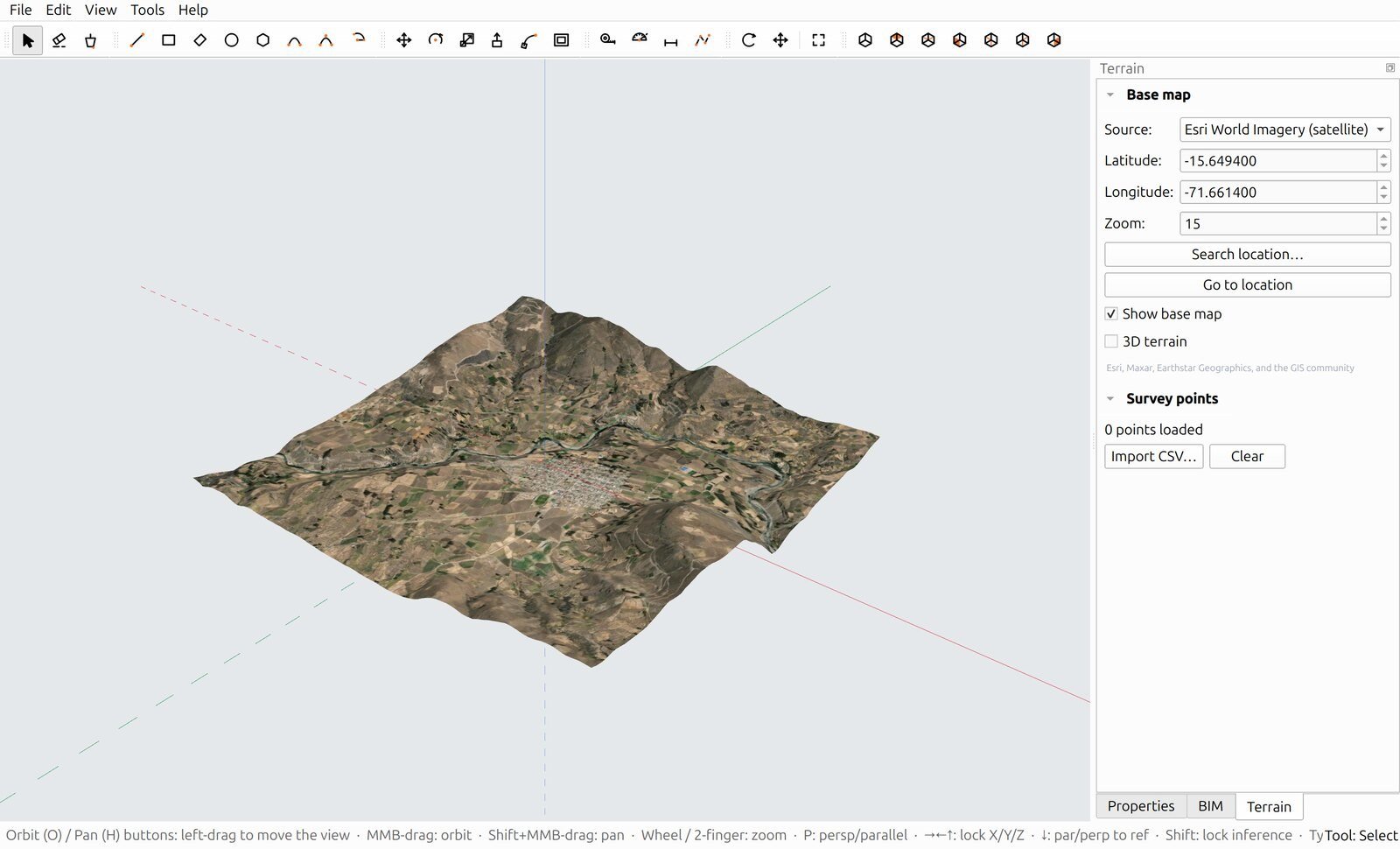Select the arrow Select tool
This screenshot has width=1400, height=849.
[28, 40]
